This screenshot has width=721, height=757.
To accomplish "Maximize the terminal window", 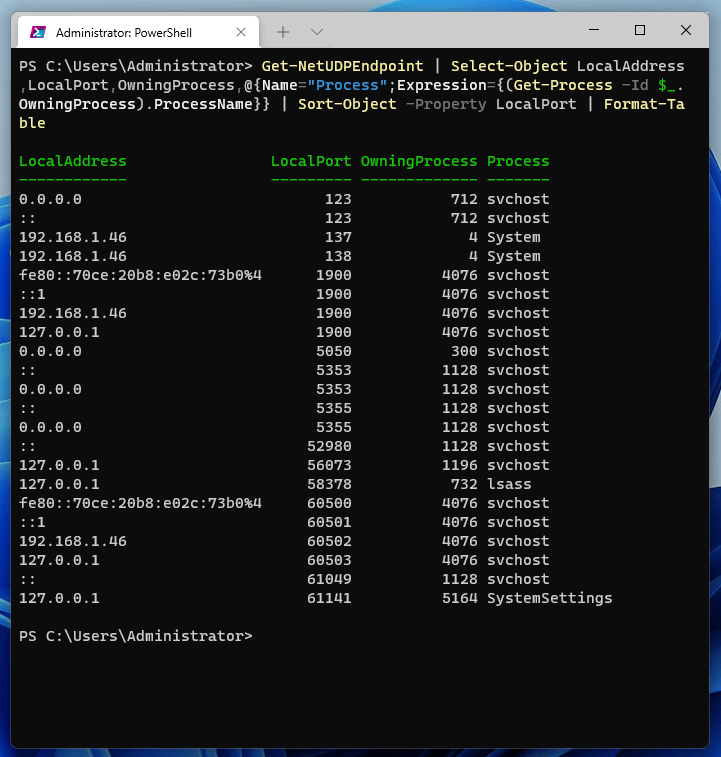I will [x=640, y=30].
